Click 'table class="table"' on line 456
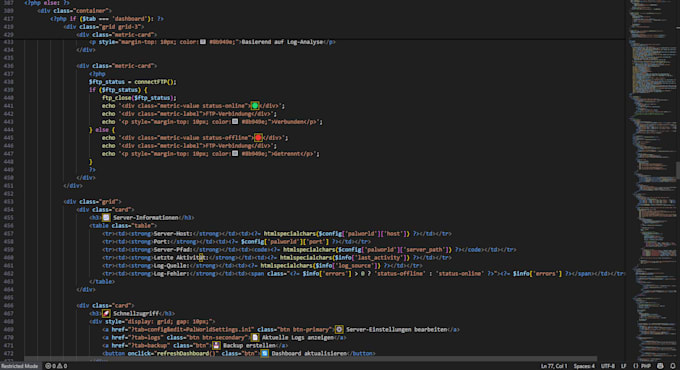680x370 pixels. pyautogui.click(x=123, y=226)
